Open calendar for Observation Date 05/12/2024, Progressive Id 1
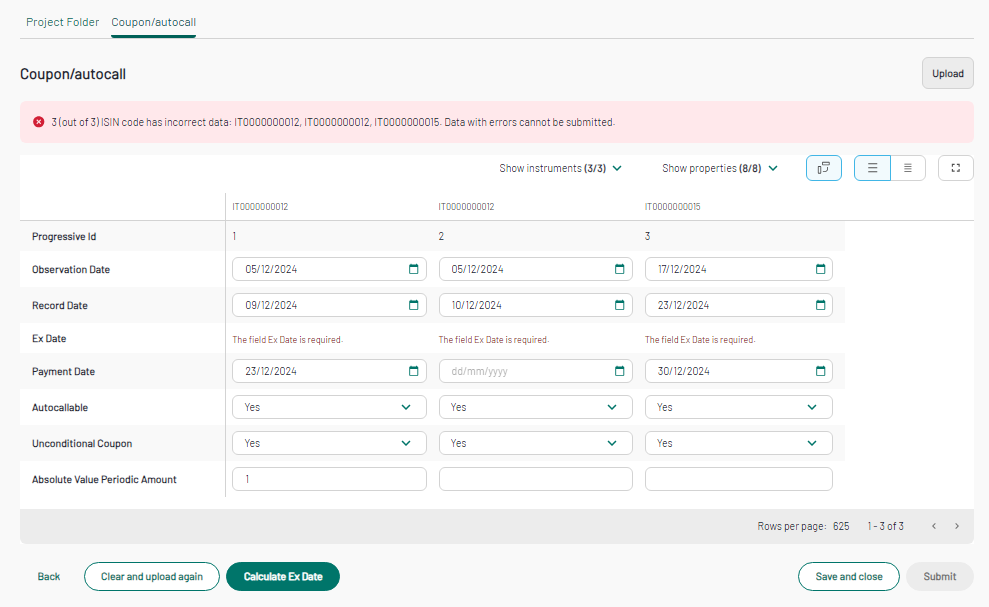This screenshot has height=607, width=989. [x=414, y=269]
